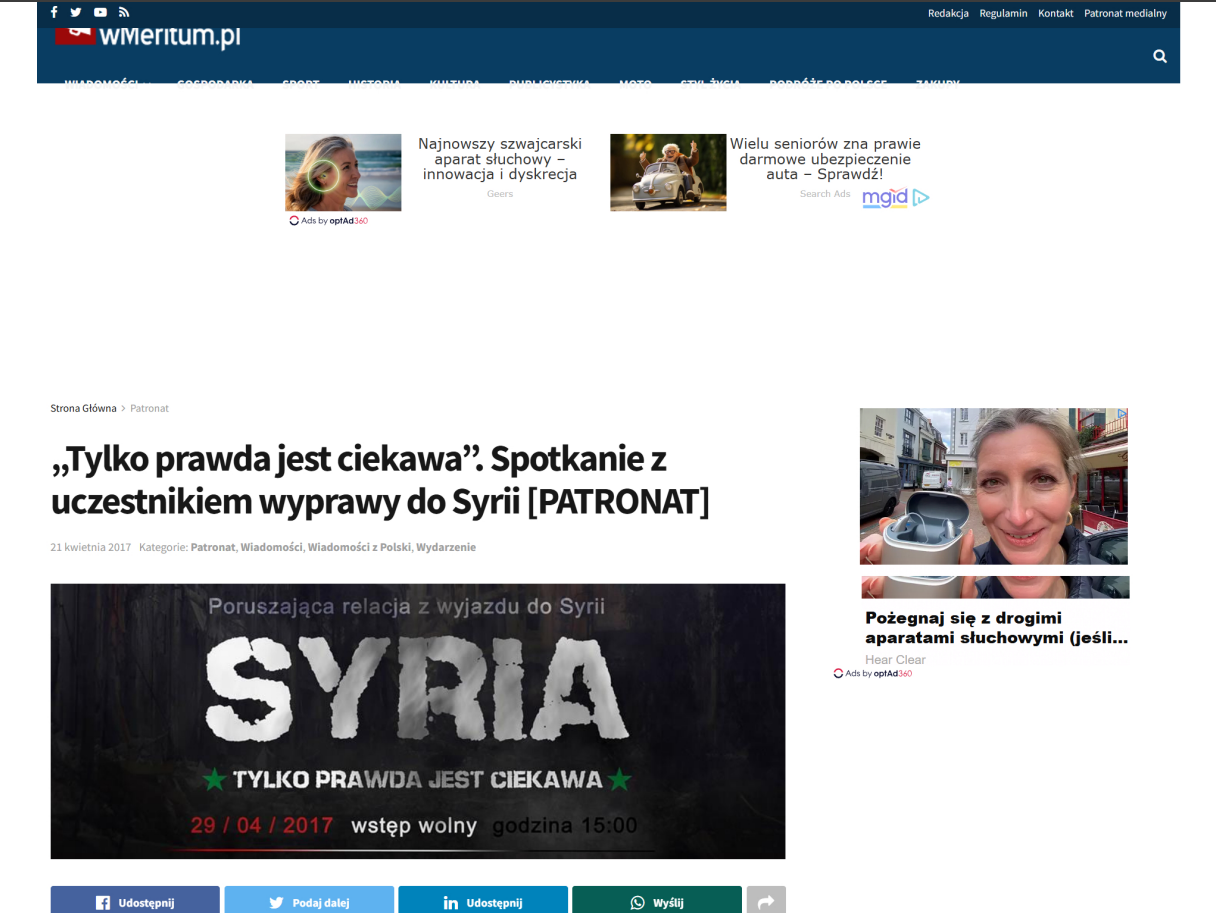This screenshot has width=1216, height=913.
Task: Open the RSS feed icon
Action: pyautogui.click(x=123, y=12)
